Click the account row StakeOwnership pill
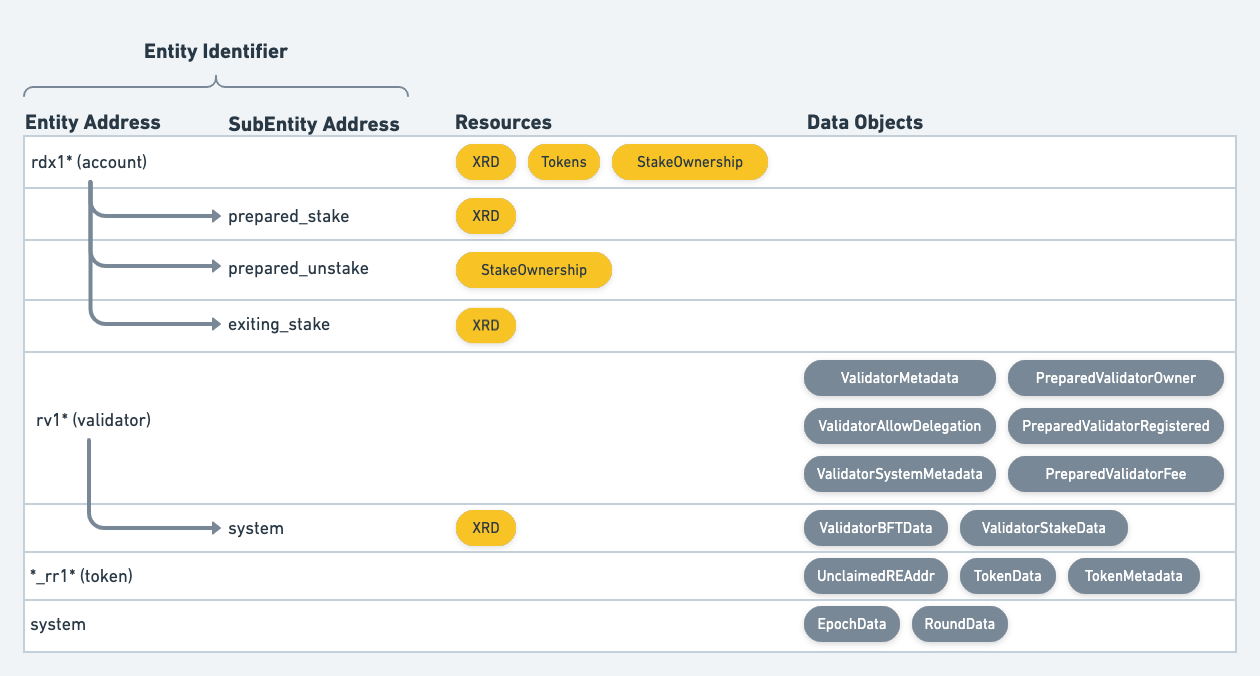This screenshot has width=1260, height=676. (689, 162)
